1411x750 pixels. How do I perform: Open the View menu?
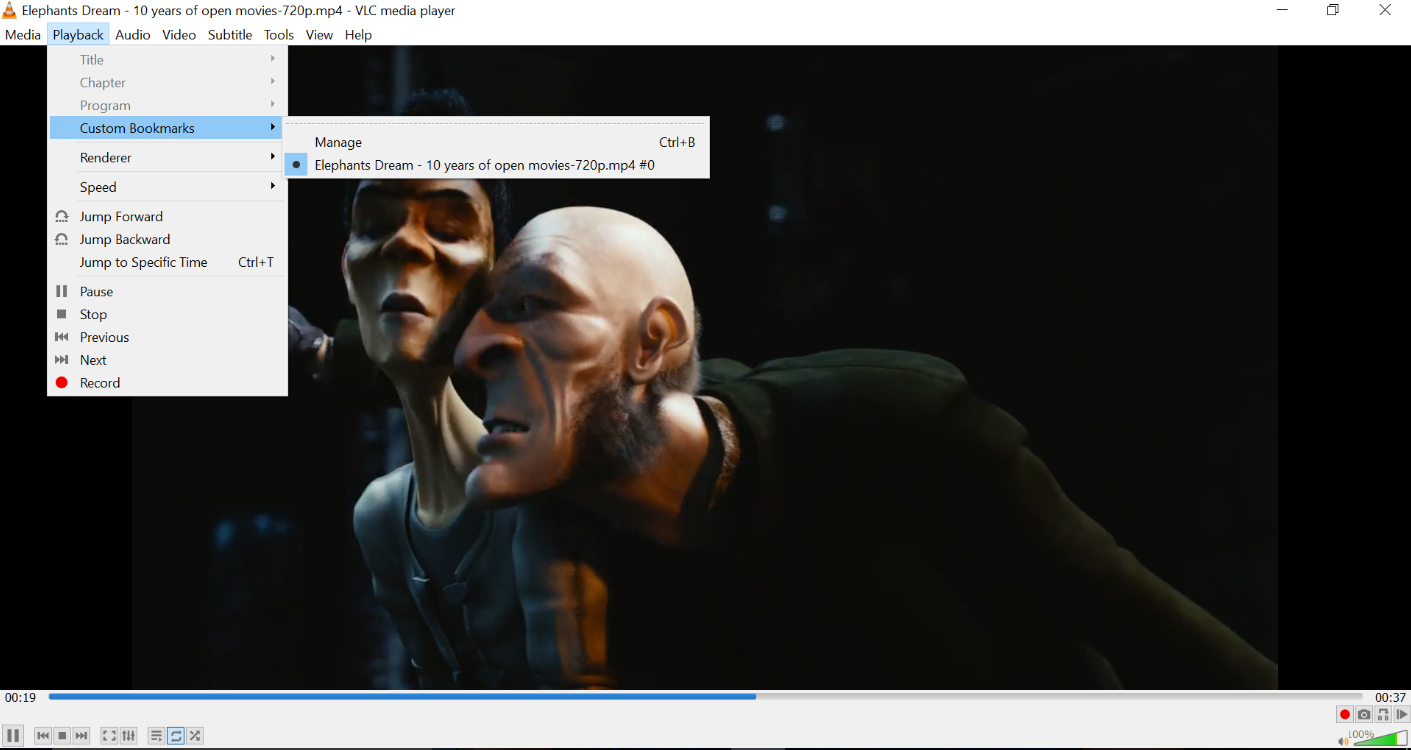(319, 34)
